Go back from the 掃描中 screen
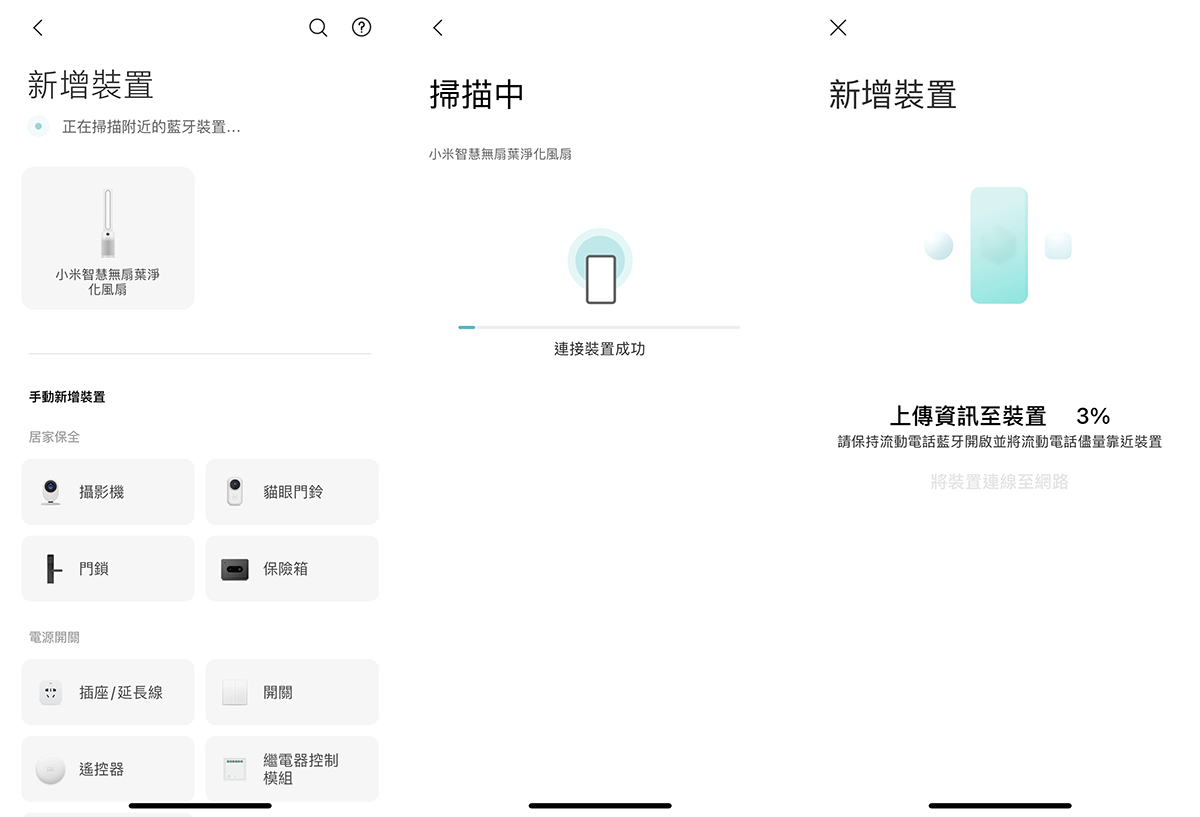 point(438,28)
